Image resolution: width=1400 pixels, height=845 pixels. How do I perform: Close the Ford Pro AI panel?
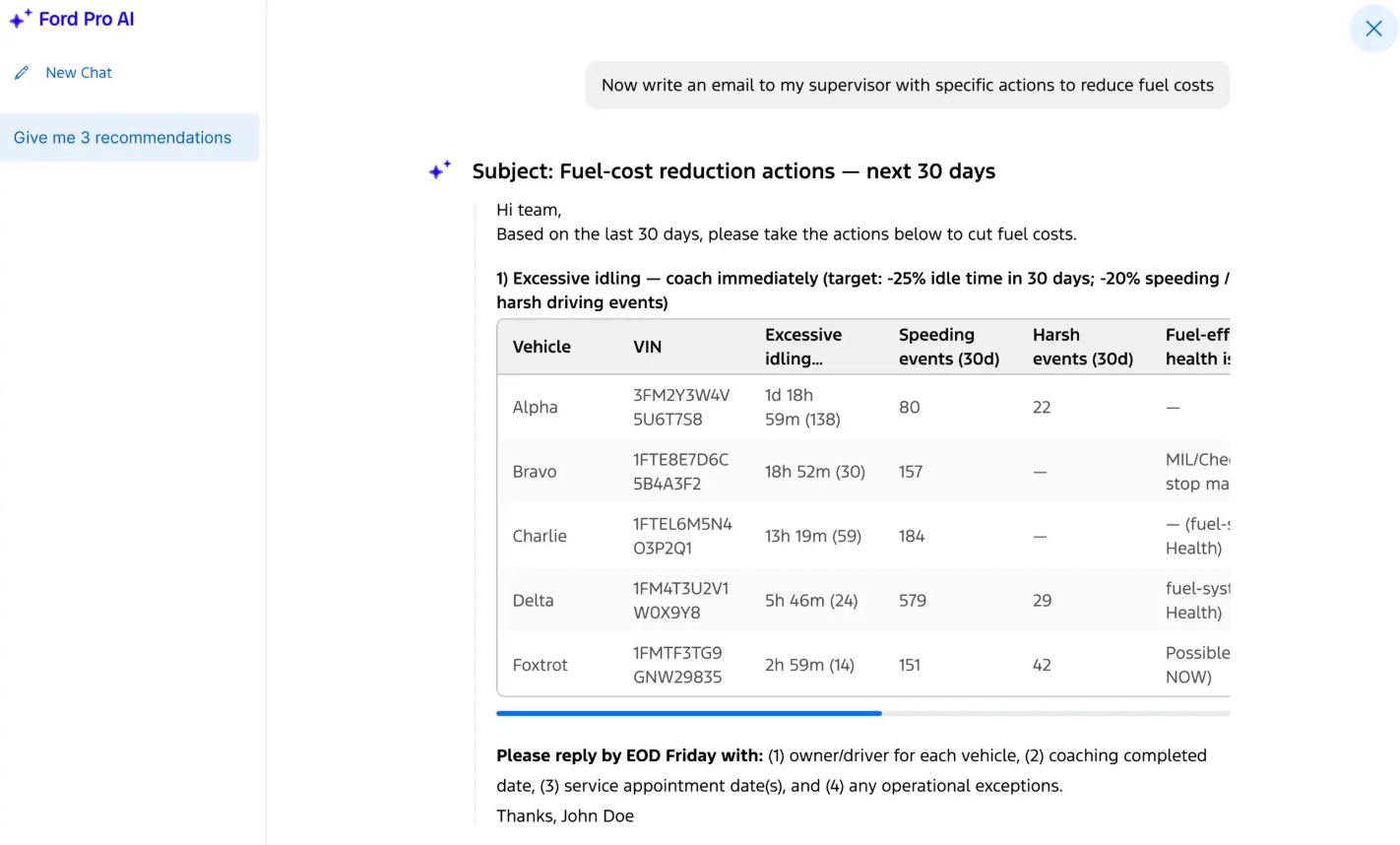click(1373, 29)
